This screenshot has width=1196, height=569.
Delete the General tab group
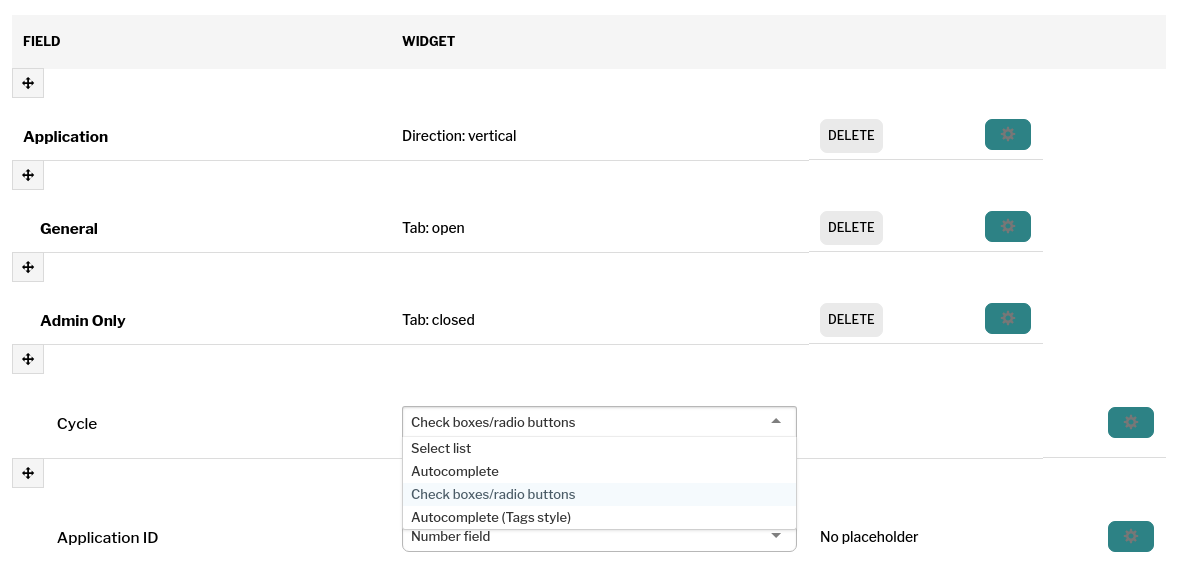click(851, 228)
